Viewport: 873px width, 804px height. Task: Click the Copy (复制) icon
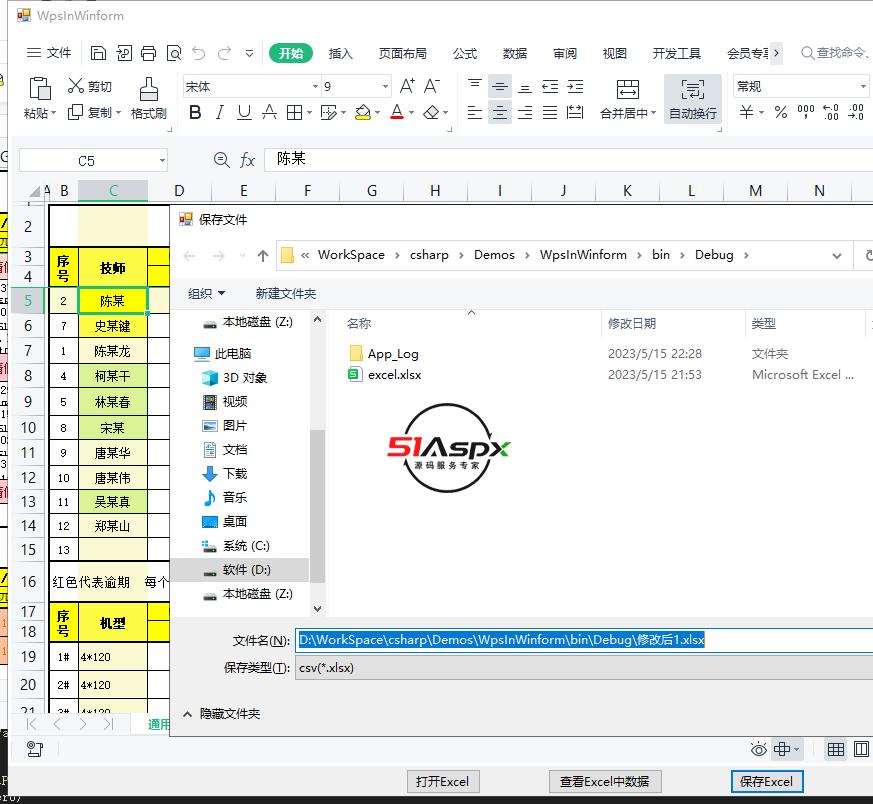[75, 112]
